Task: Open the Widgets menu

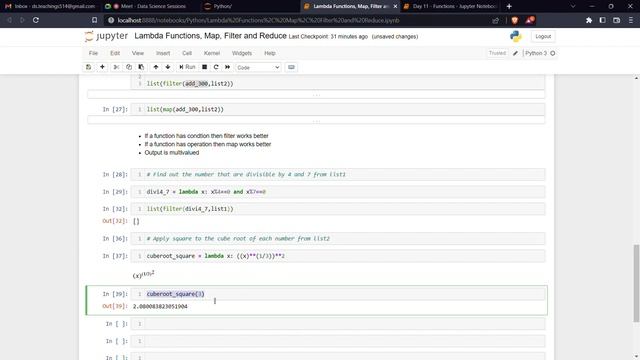Action: point(242,53)
